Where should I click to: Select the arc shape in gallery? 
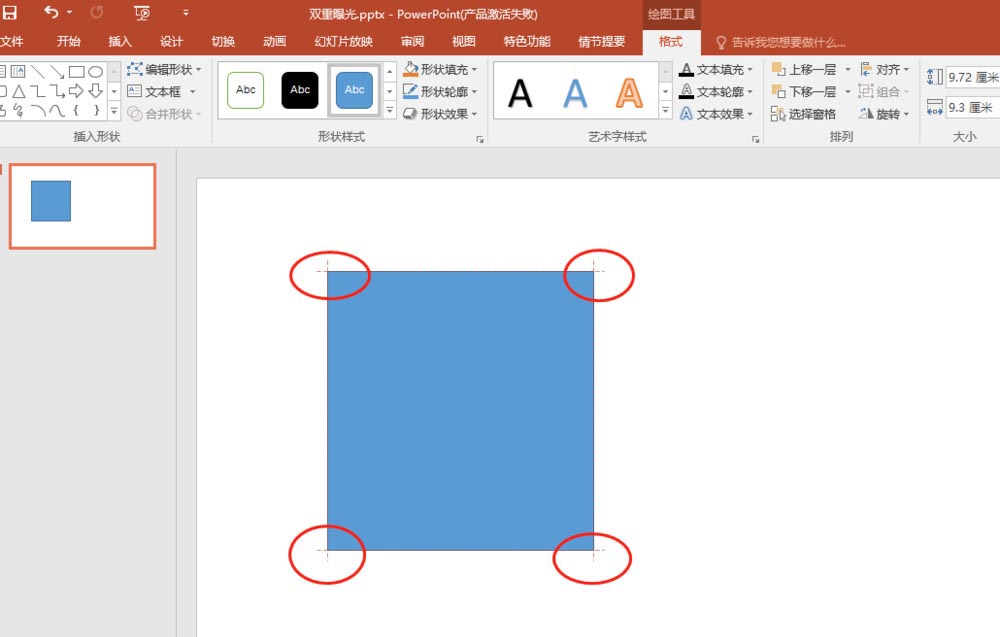pyautogui.click(x=38, y=111)
